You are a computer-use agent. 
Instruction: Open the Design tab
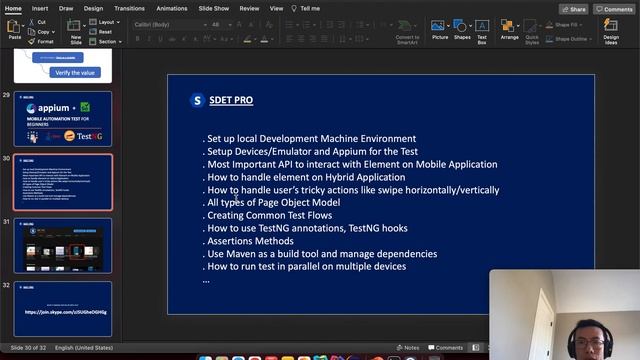click(93, 8)
